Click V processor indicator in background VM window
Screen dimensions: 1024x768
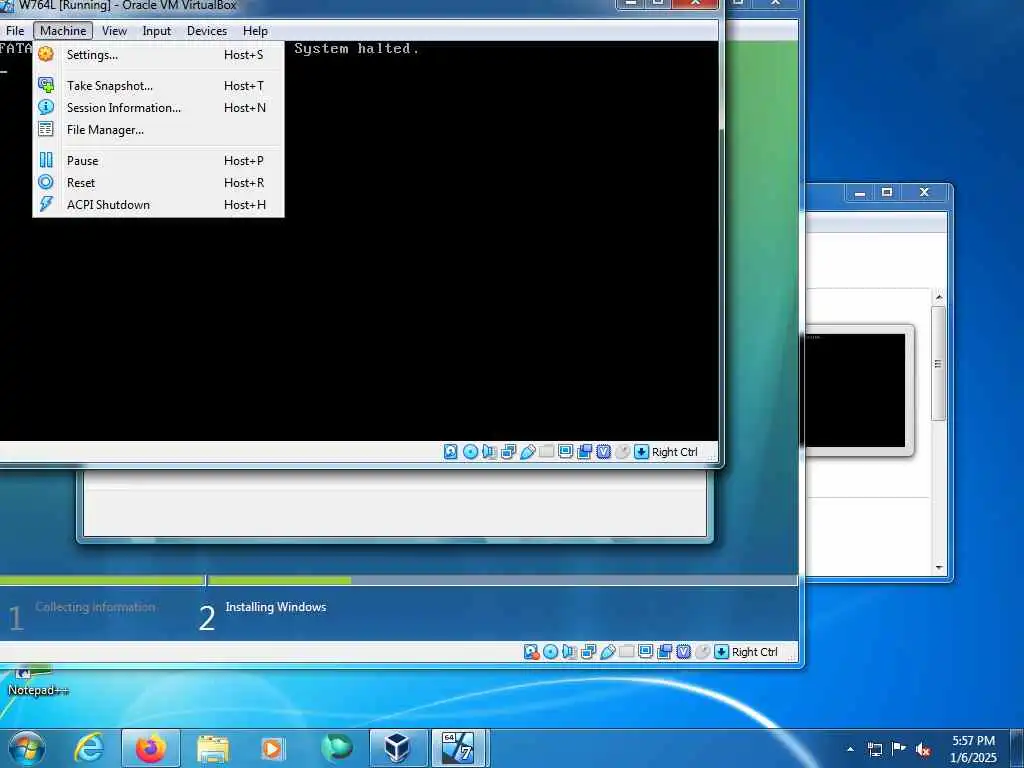(x=684, y=652)
